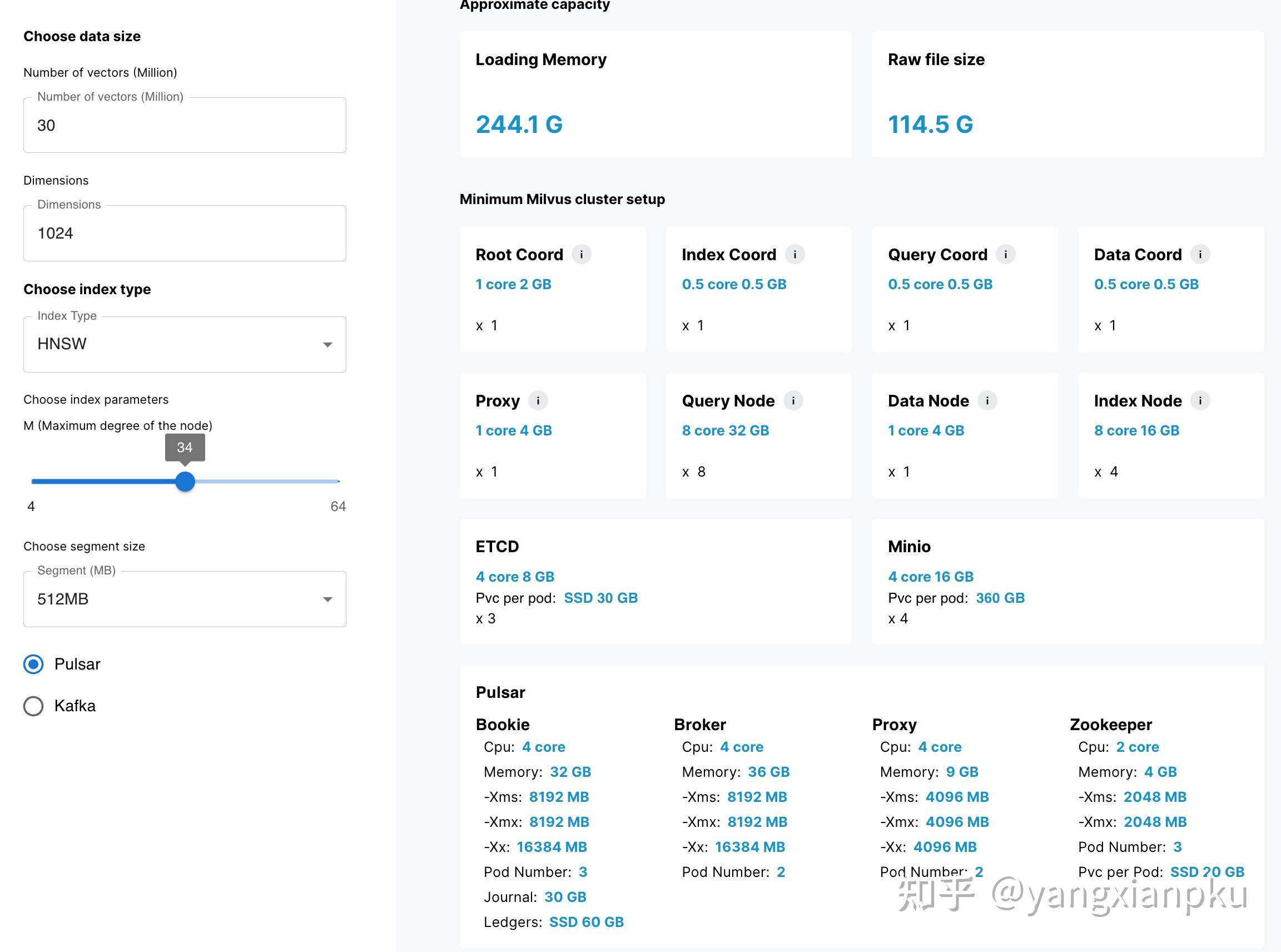Viewport: 1281px width, 952px height.
Task: Show the Data Coord info tooltip icon
Action: [x=1200, y=254]
